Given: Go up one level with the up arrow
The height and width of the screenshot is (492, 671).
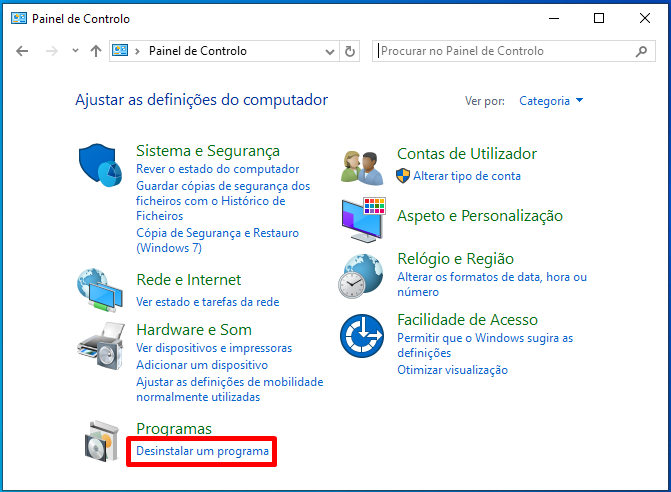Looking at the screenshot, I should [x=96, y=51].
